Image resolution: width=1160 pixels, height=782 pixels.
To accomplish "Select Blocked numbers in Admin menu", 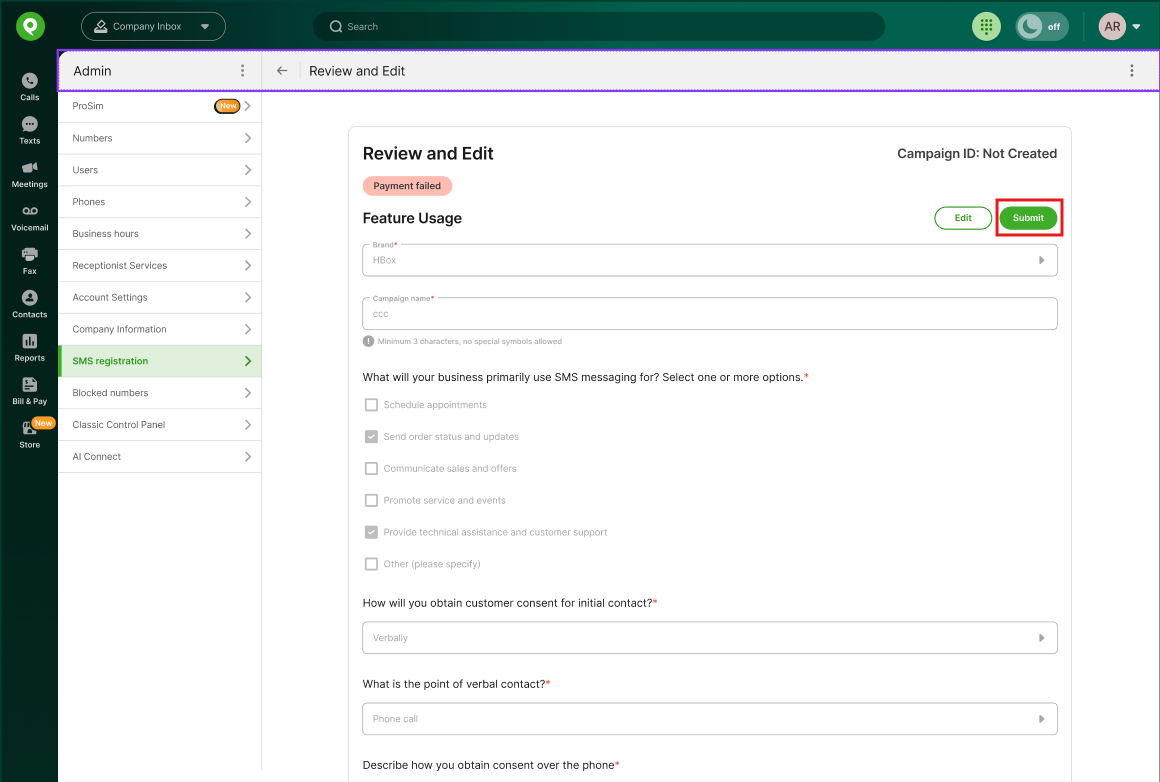I will [160, 393].
